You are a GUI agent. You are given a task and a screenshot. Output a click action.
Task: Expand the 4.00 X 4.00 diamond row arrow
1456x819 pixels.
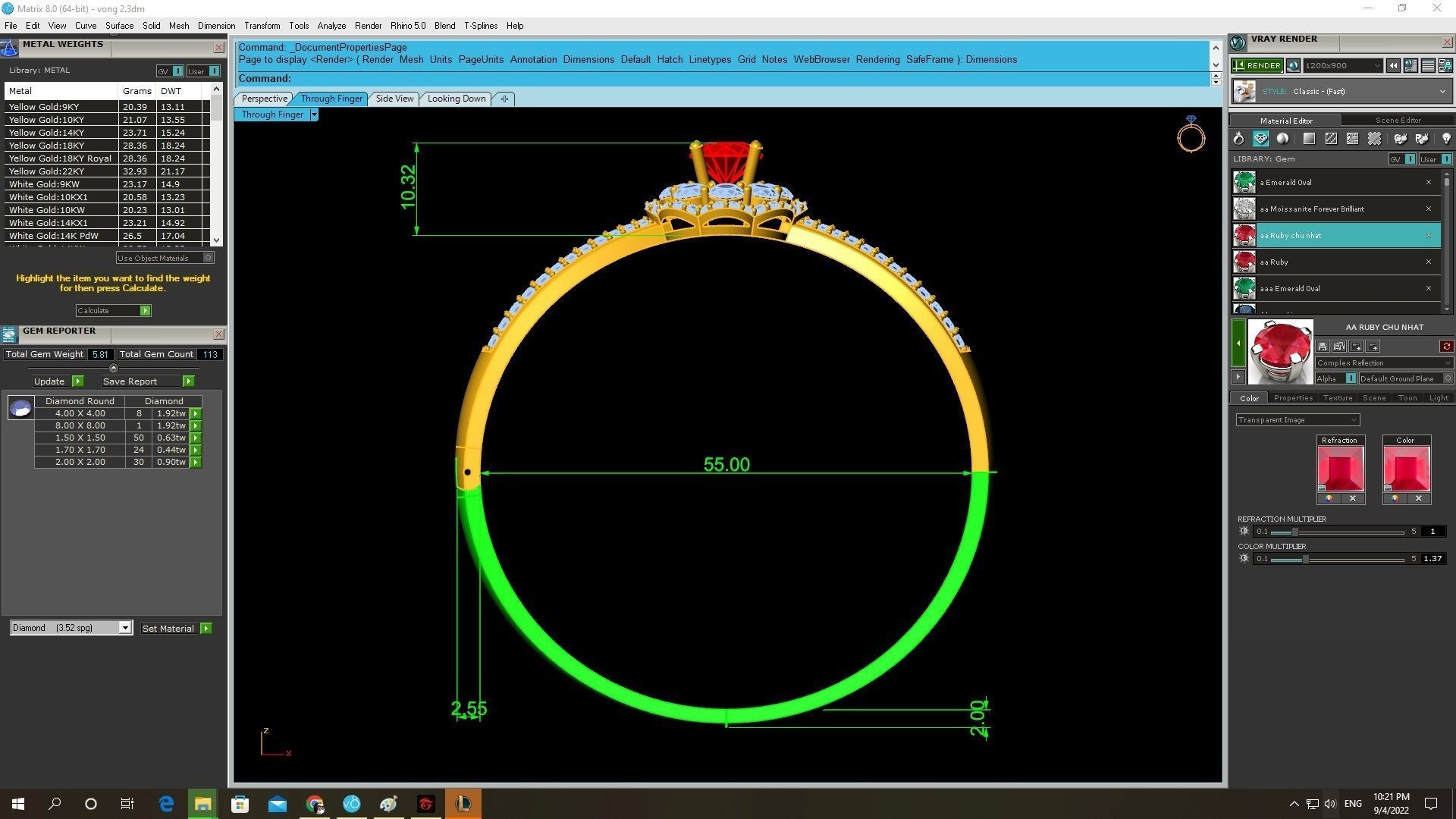pos(196,414)
